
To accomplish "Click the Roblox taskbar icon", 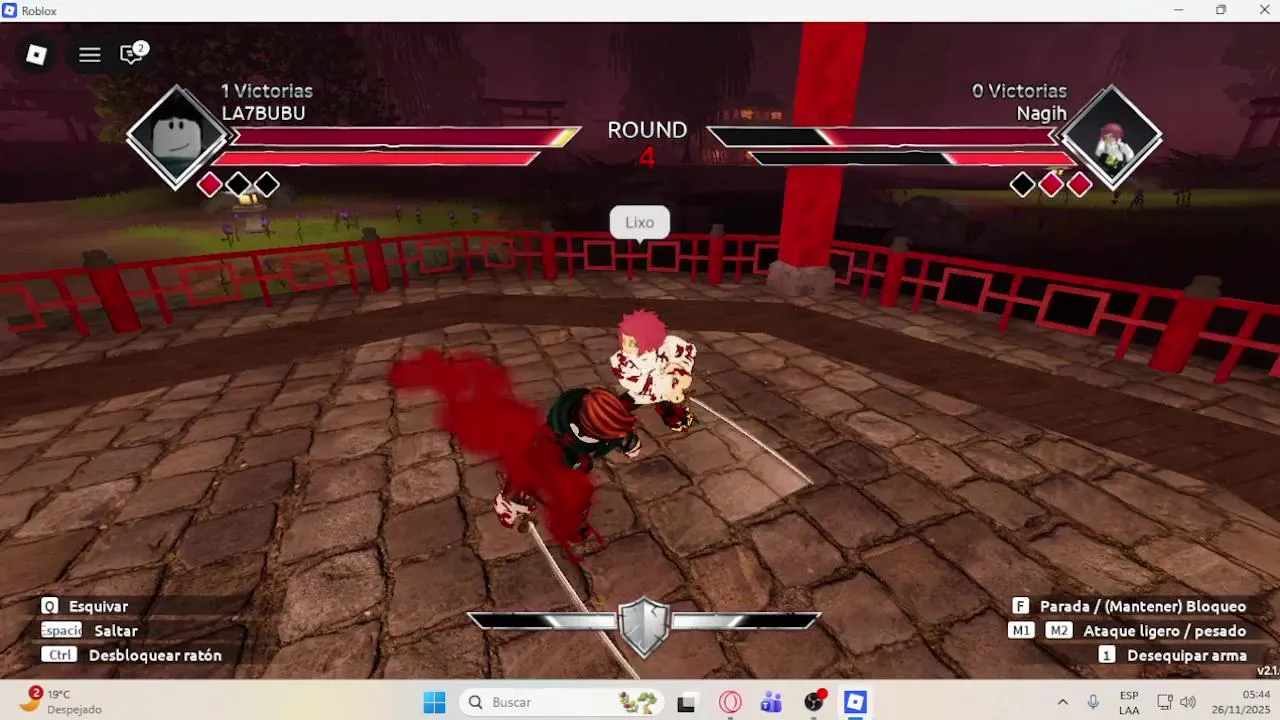I will (855, 702).
